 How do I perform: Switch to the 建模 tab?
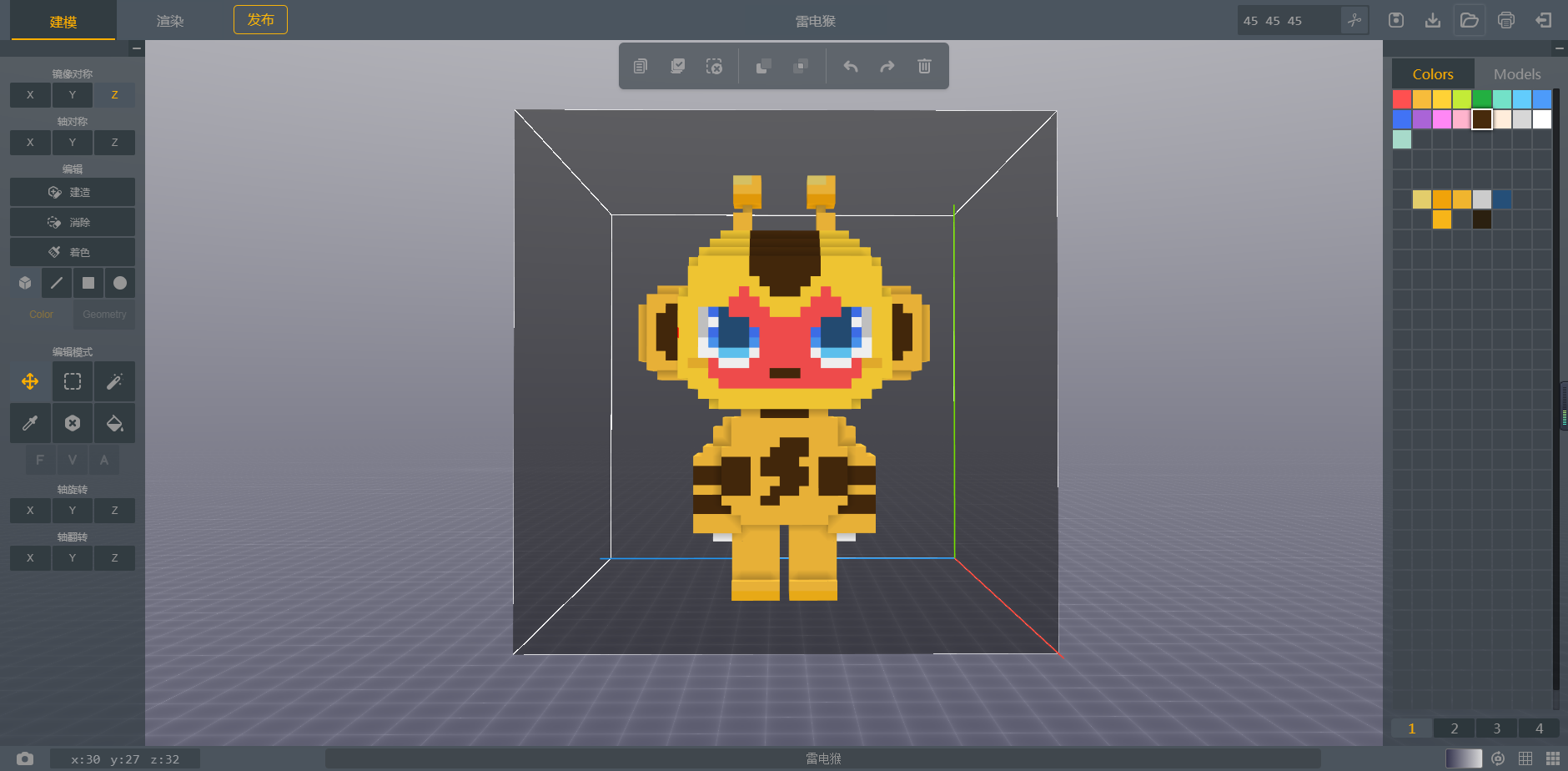tap(63, 21)
